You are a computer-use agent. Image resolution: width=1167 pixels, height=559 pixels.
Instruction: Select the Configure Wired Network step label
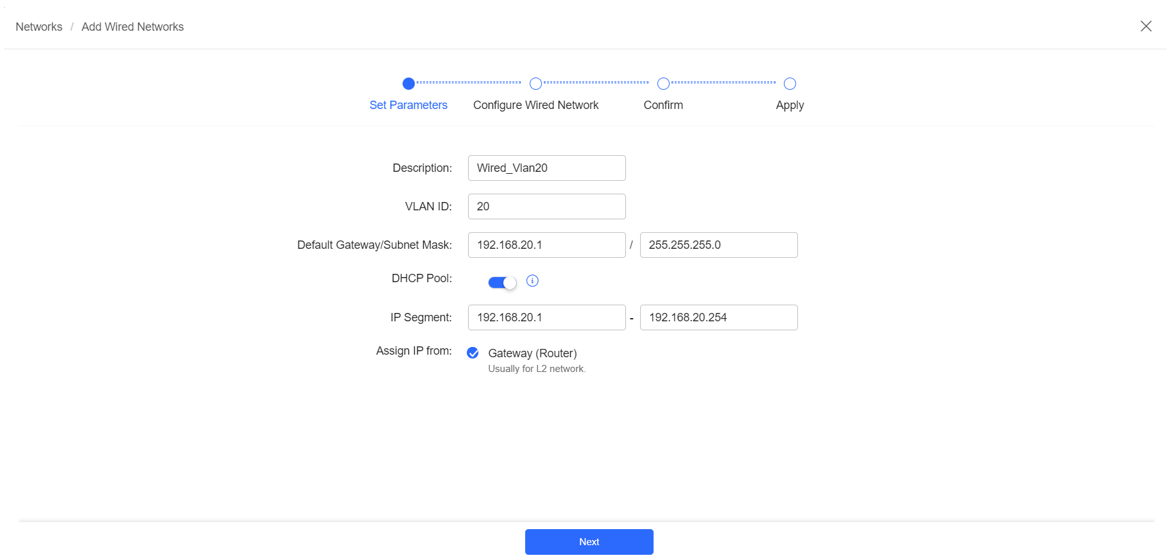(x=536, y=105)
